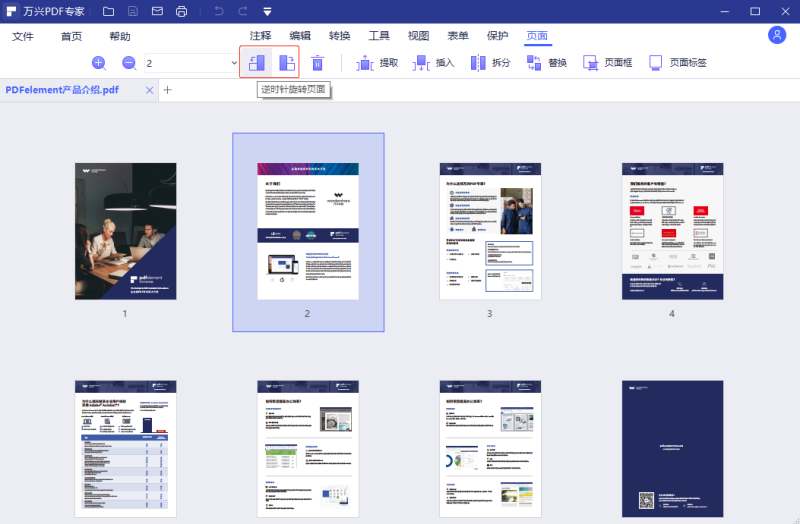Open the 首页 menu
The height and width of the screenshot is (524, 800).
[x=71, y=36]
